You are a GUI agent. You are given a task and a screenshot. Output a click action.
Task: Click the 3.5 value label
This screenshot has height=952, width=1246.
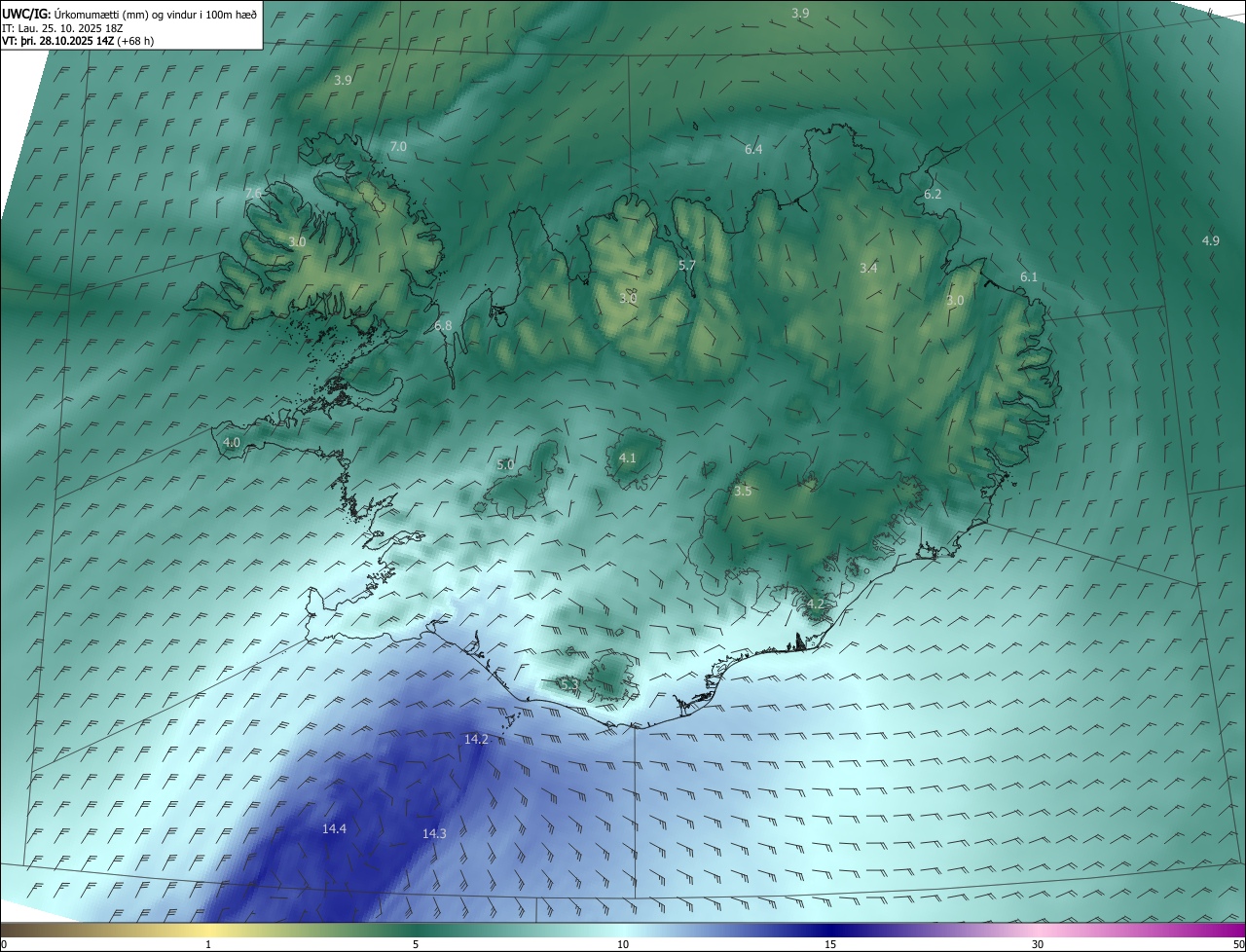[743, 492]
